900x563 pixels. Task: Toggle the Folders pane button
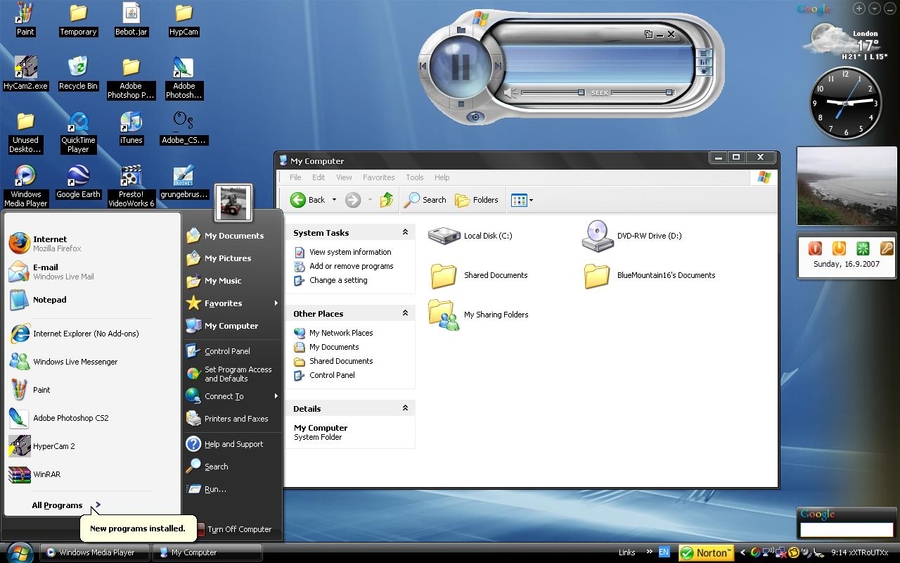pos(476,200)
